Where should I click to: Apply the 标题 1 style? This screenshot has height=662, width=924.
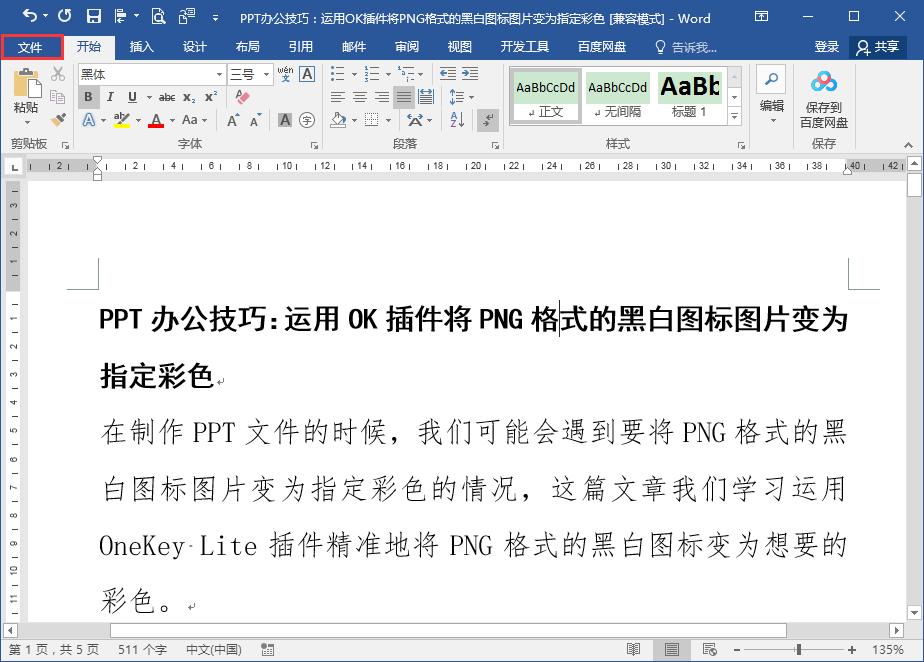coord(689,96)
